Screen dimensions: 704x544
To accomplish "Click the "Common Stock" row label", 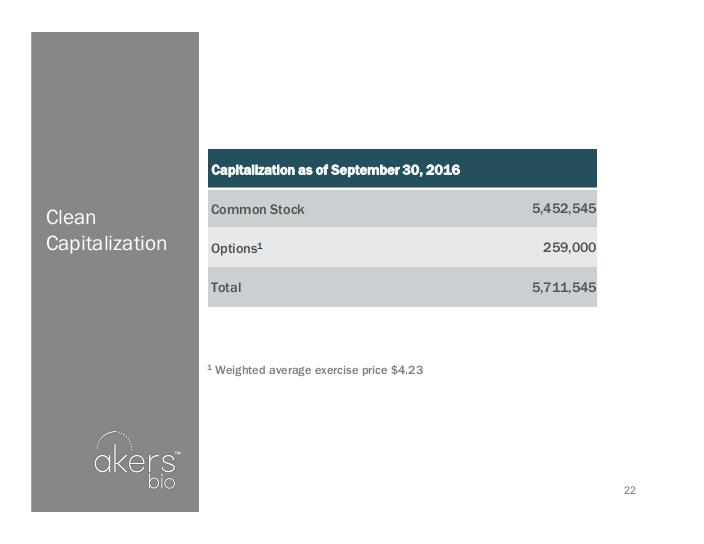I will pyautogui.click(x=257, y=210).
